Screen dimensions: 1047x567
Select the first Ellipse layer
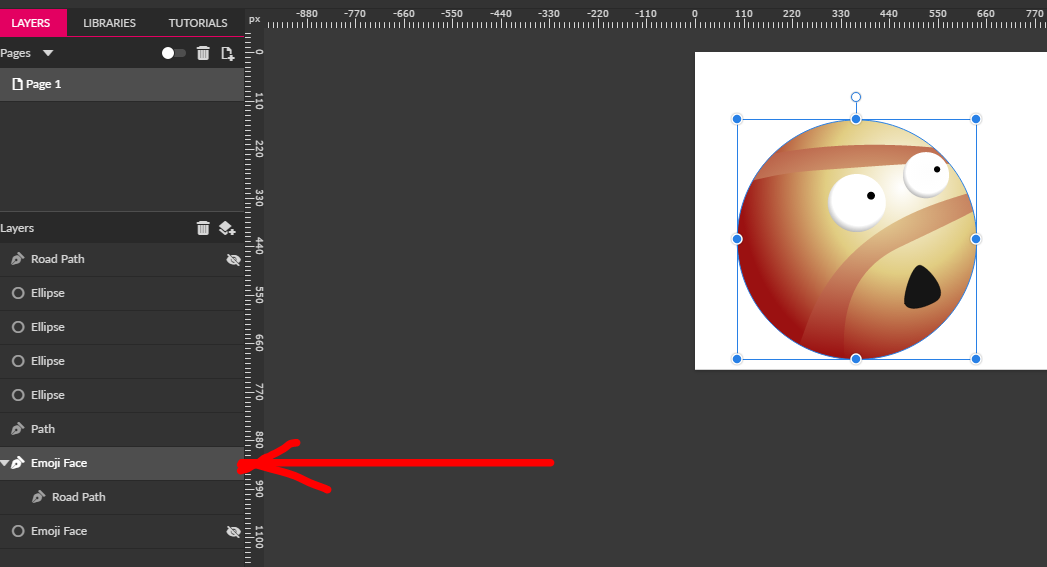122,293
